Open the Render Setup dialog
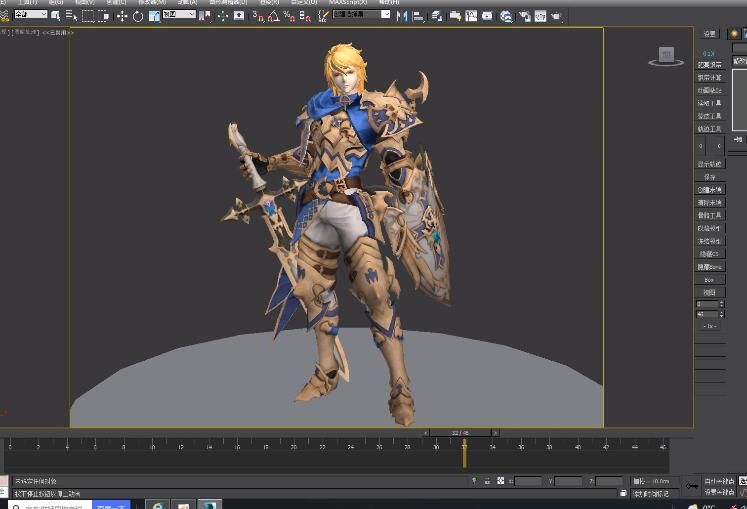This screenshot has height=509, width=747. [525, 16]
